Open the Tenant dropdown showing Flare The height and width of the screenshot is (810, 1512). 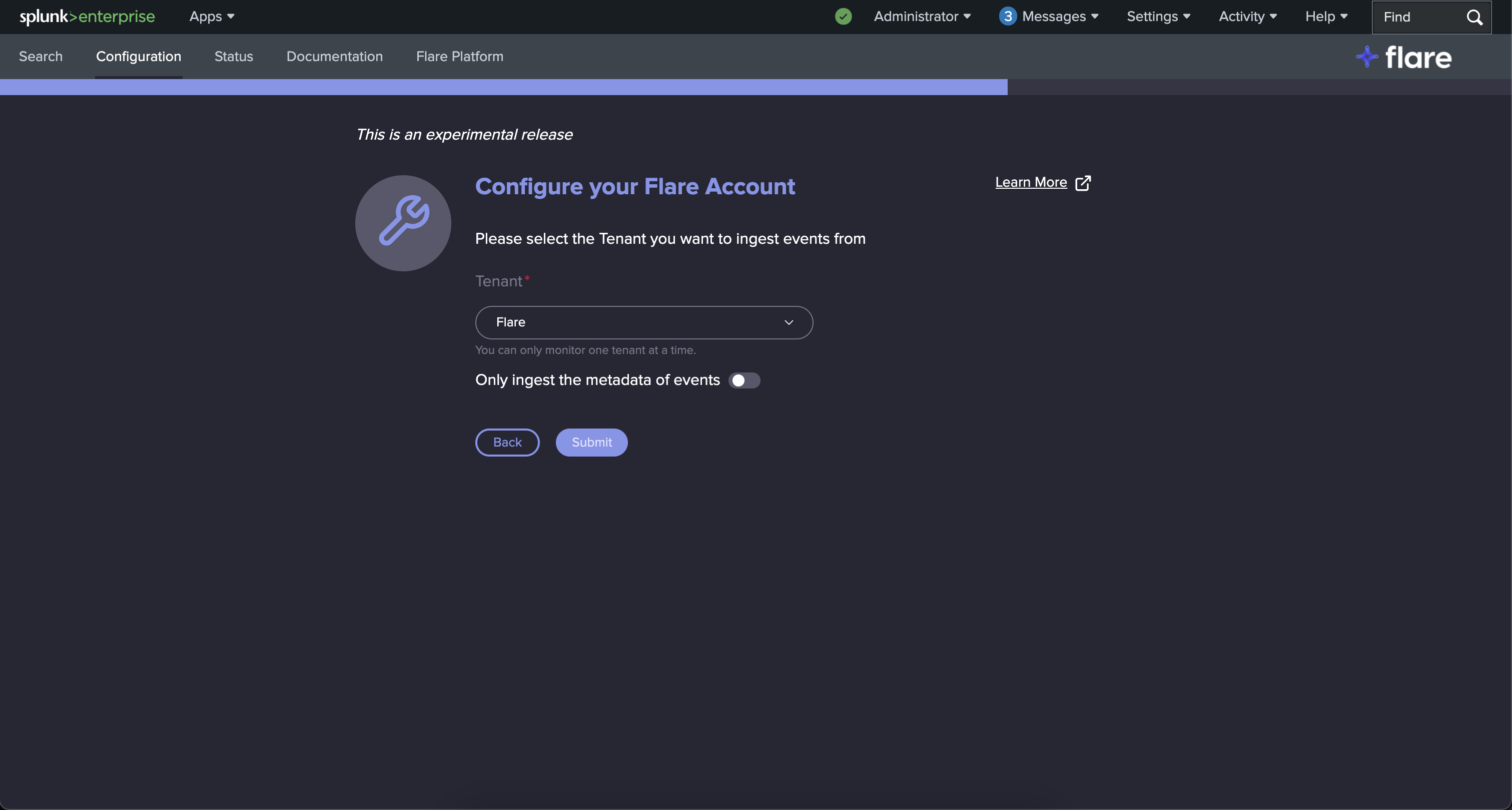pyautogui.click(x=644, y=322)
